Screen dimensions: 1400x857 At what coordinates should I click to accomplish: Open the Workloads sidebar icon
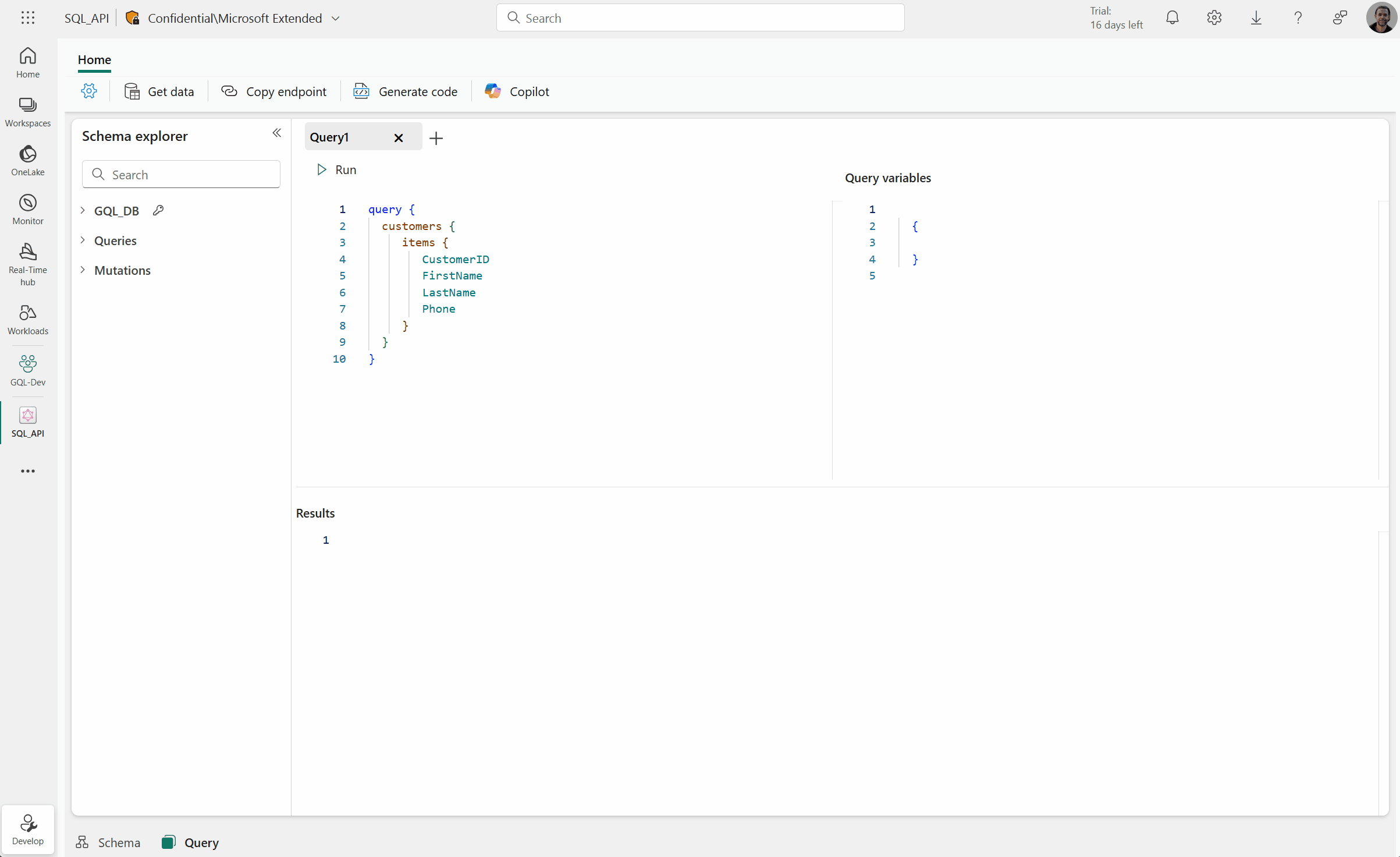[27, 319]
